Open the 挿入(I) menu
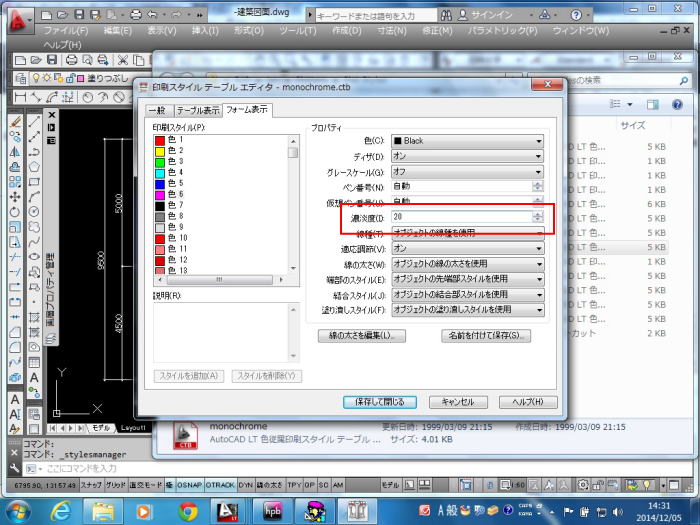 [205, 30]
